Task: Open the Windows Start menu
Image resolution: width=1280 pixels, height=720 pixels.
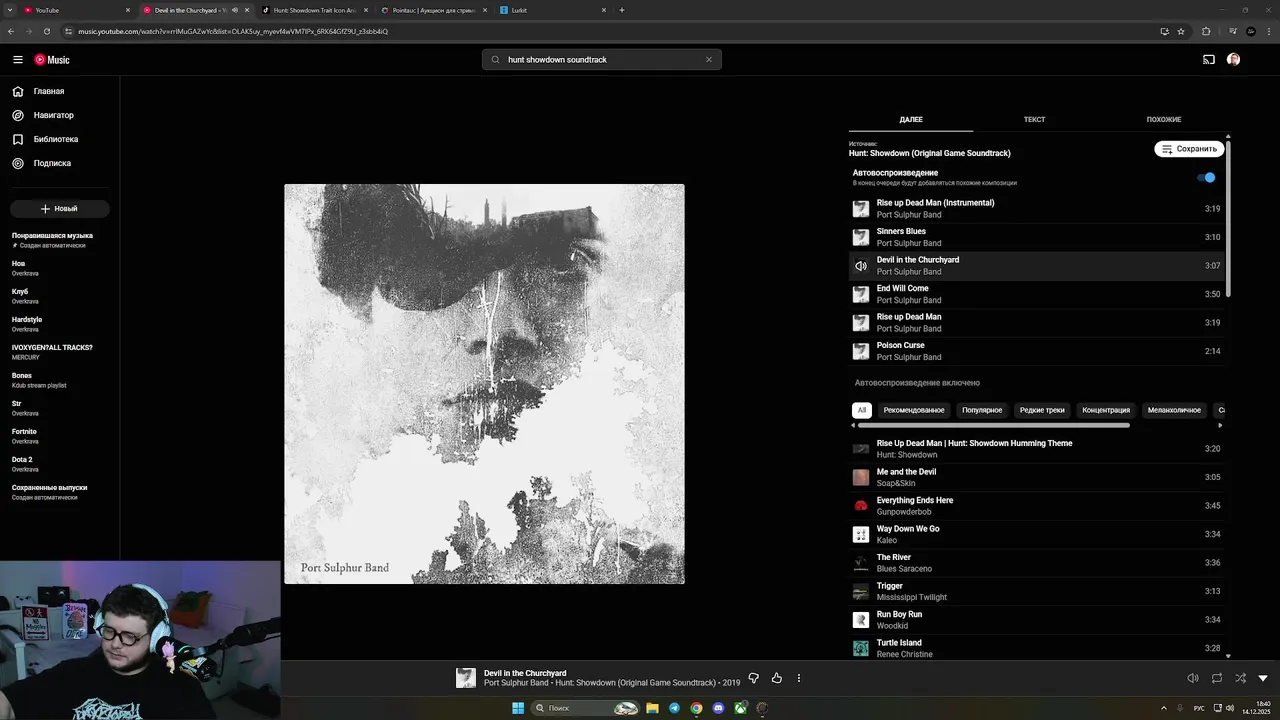Action: (x=518, y=708)
